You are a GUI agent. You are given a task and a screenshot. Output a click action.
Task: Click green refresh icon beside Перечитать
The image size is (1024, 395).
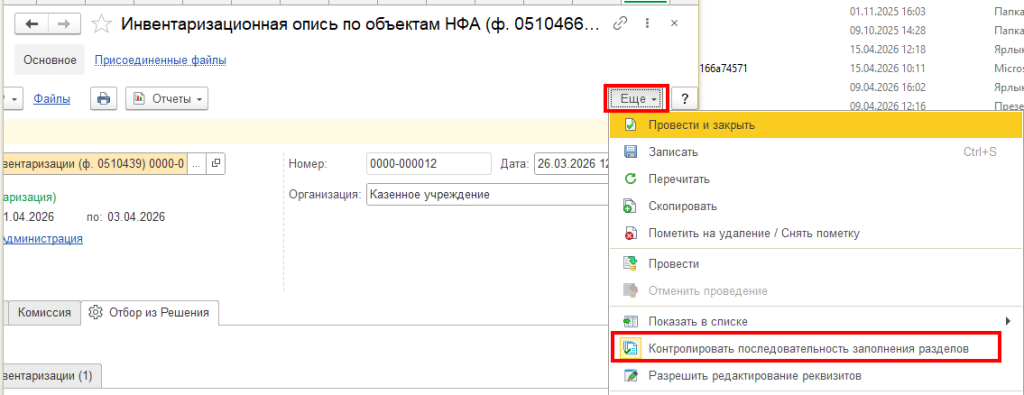coord(630,179)
